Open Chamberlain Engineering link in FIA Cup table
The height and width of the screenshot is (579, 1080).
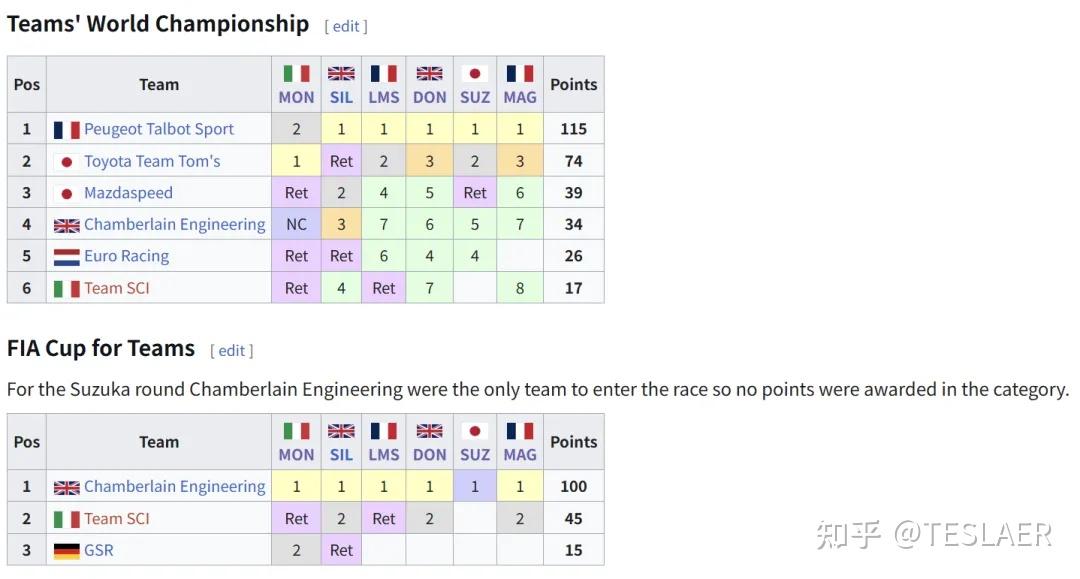coord(174,486)
